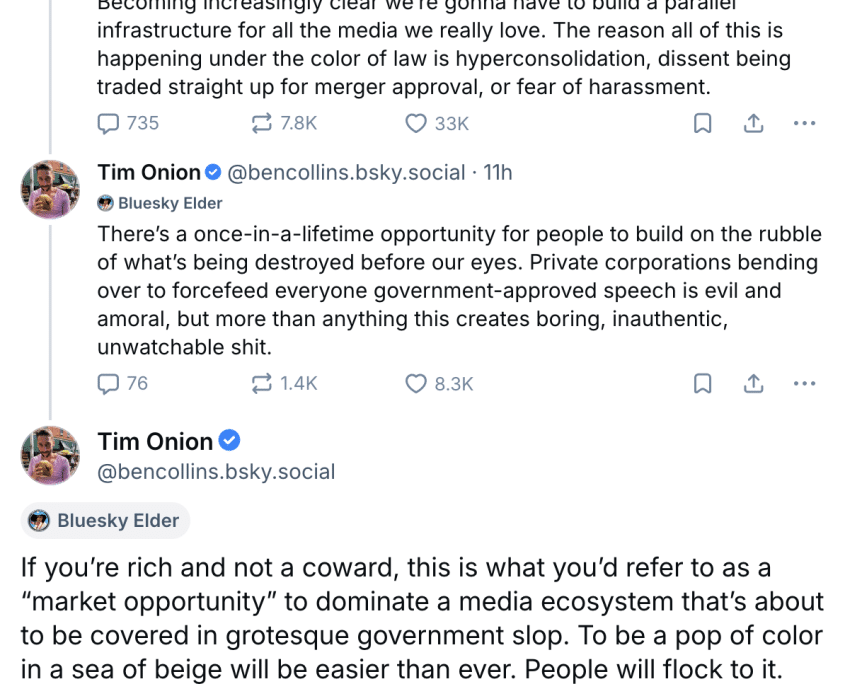Like the post with 33K likes
The image size is (845, 684).
pyautogui.click(x=416, y=123)
